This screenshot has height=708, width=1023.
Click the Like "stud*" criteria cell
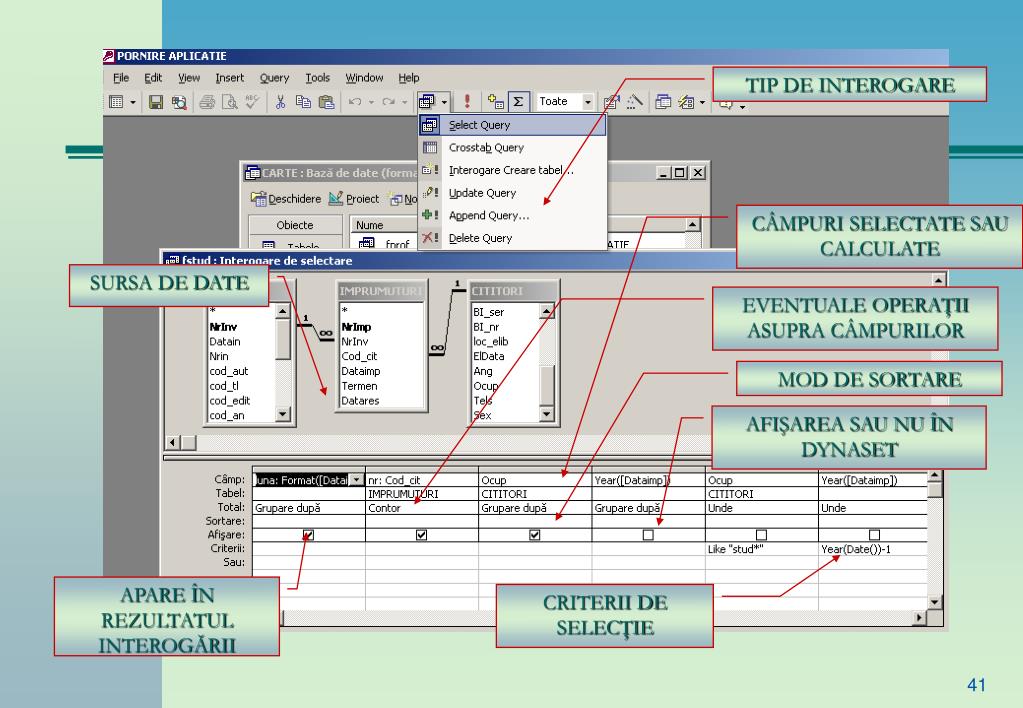click(761, 549)
